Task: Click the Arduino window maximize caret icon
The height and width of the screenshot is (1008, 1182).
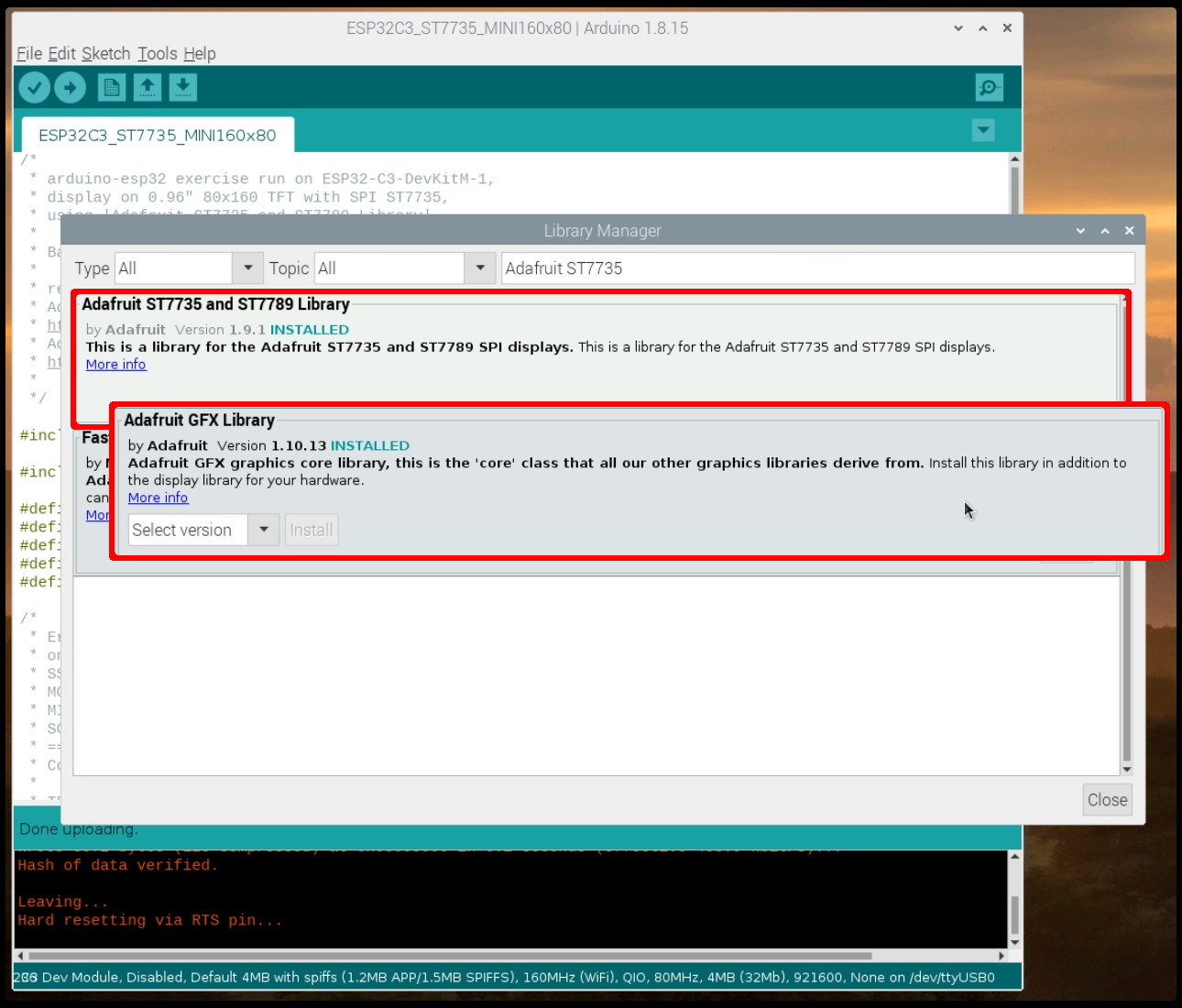Action: [983, 28]
